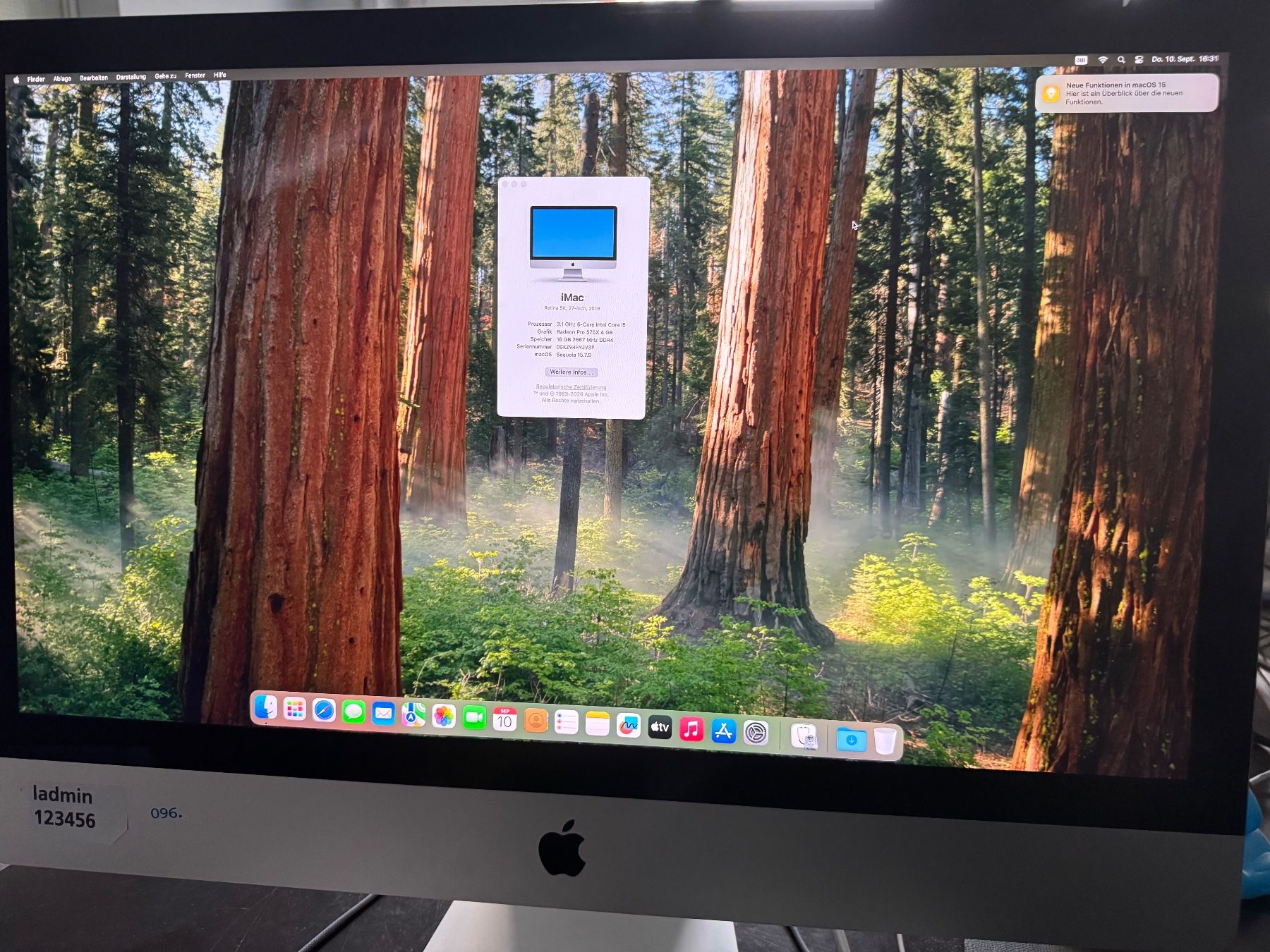Open Launchpad in the Dock

point(294,709)
